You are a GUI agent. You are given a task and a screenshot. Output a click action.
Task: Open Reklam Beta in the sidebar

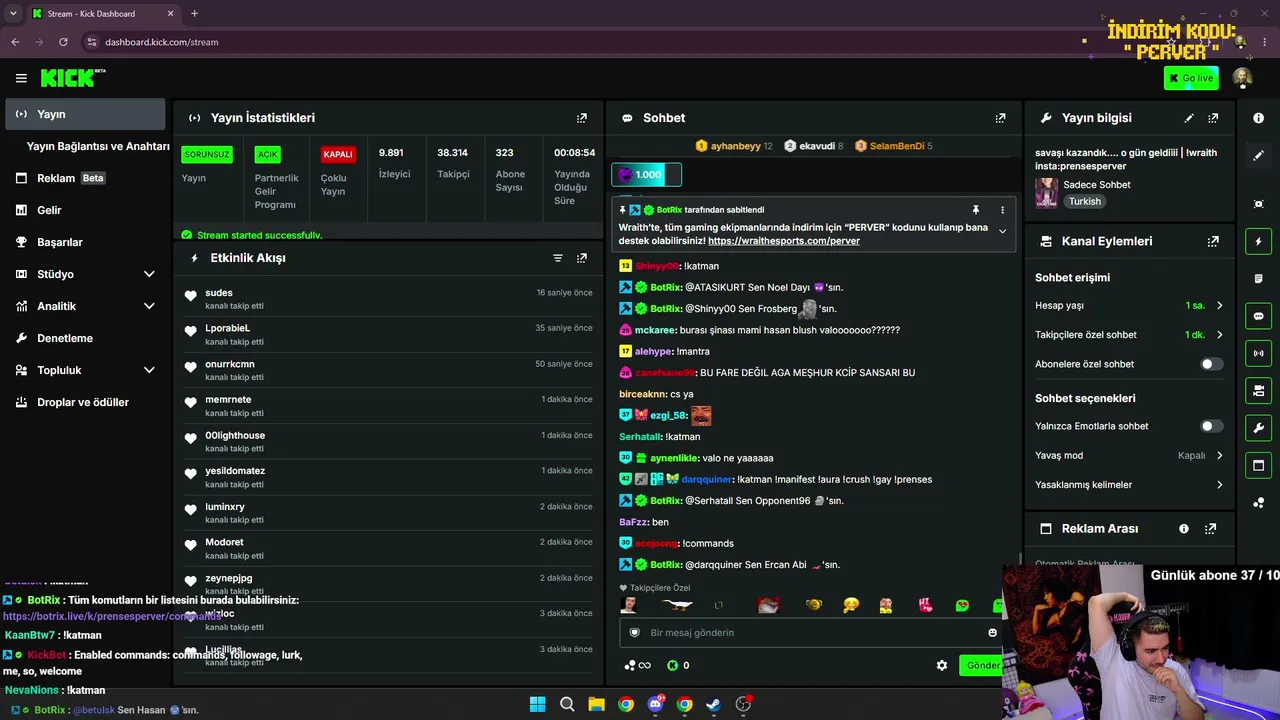85,178
